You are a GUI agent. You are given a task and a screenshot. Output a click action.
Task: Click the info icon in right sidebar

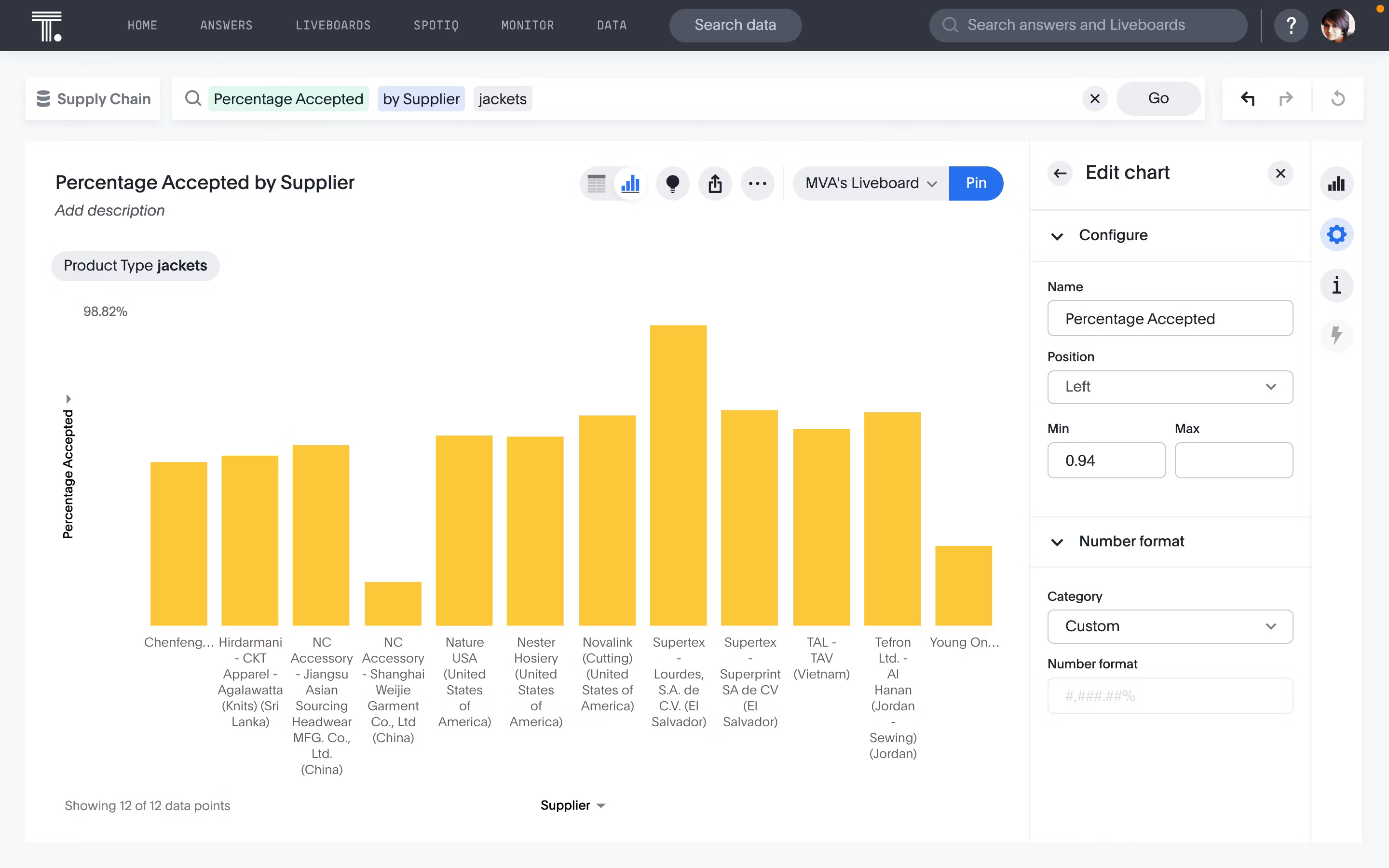(1337, 285)
